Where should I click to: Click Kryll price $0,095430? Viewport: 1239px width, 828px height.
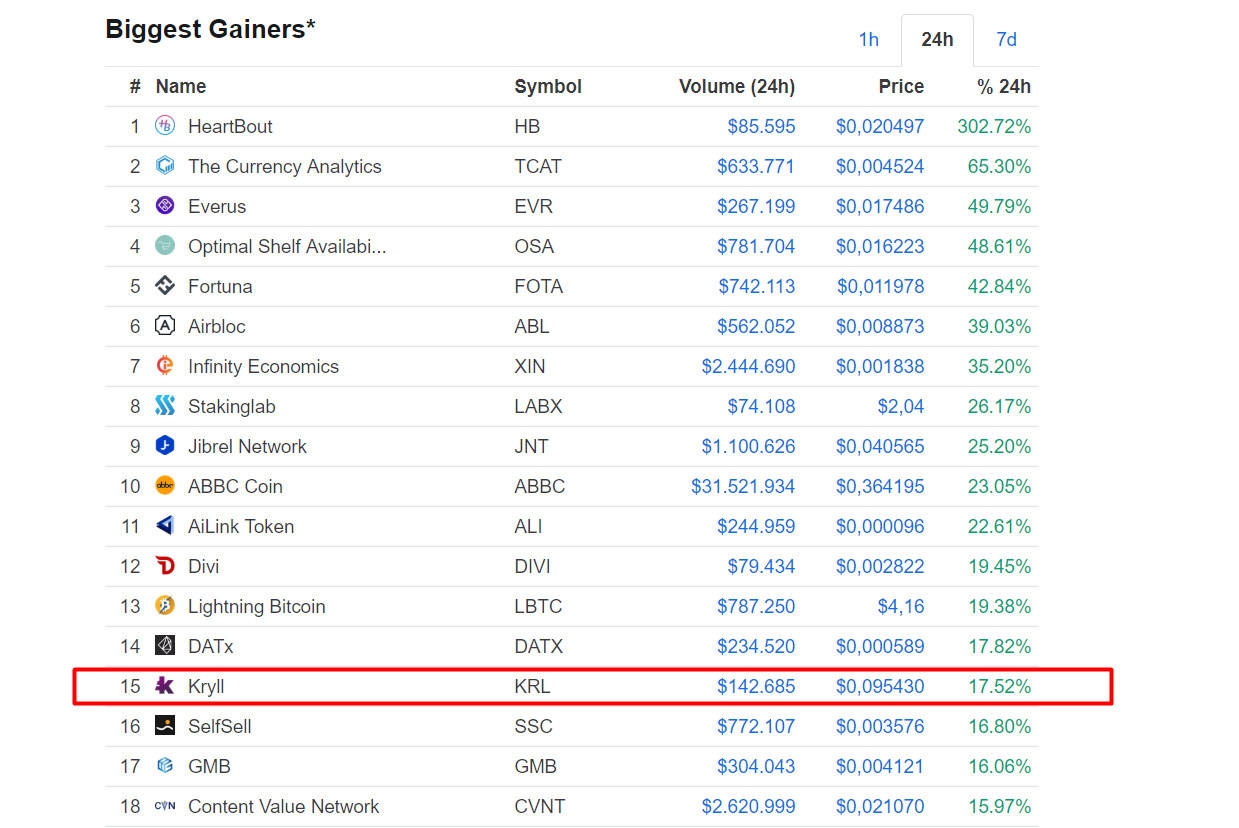click(880, 687)
